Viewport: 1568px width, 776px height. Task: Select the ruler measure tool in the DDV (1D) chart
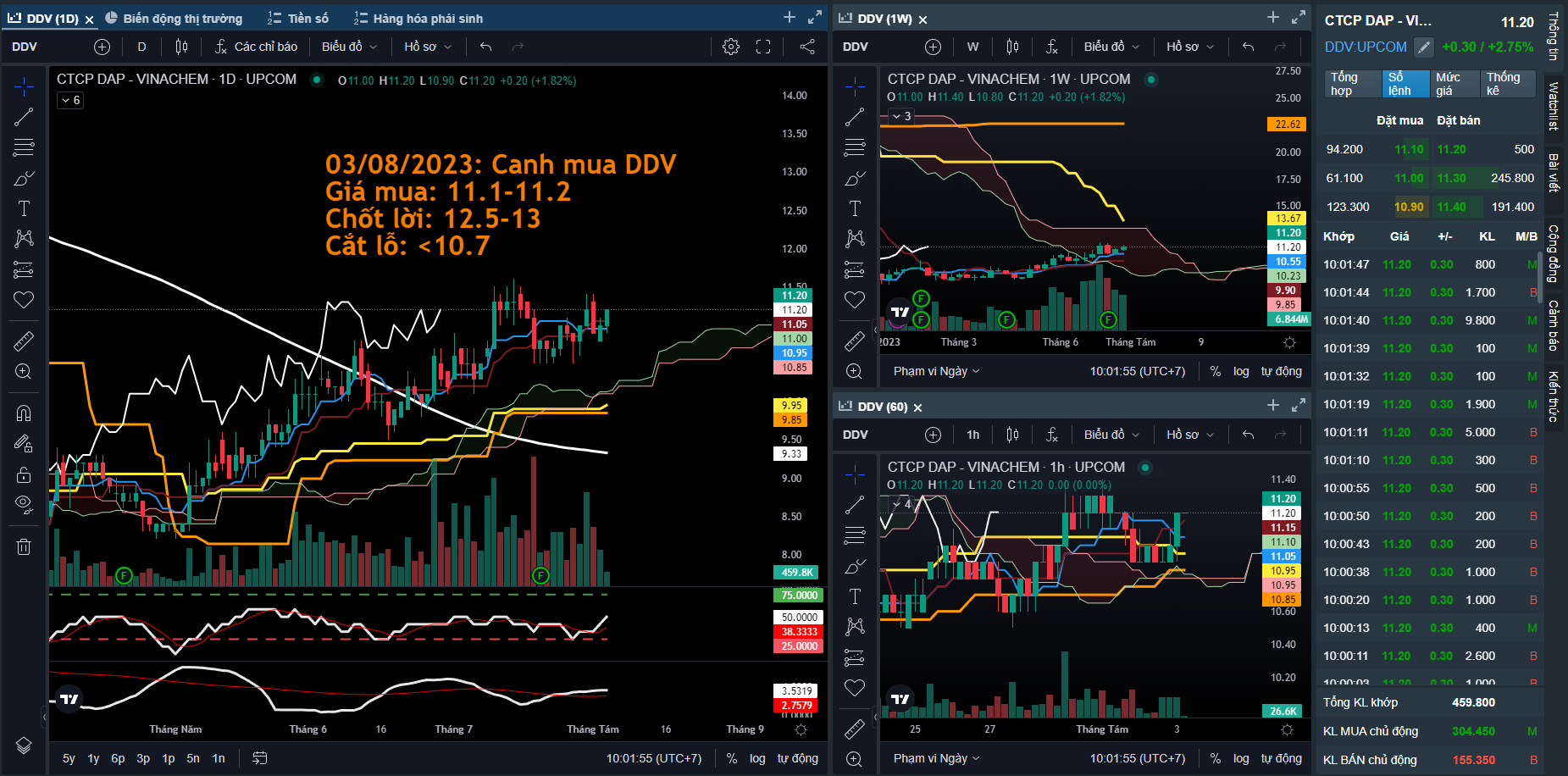(24, 341)
